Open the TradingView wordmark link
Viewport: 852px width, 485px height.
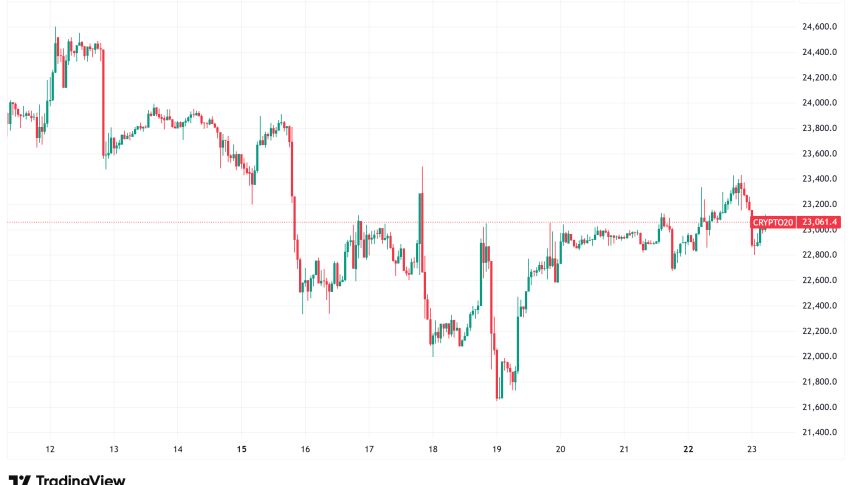tap(79, 480)
